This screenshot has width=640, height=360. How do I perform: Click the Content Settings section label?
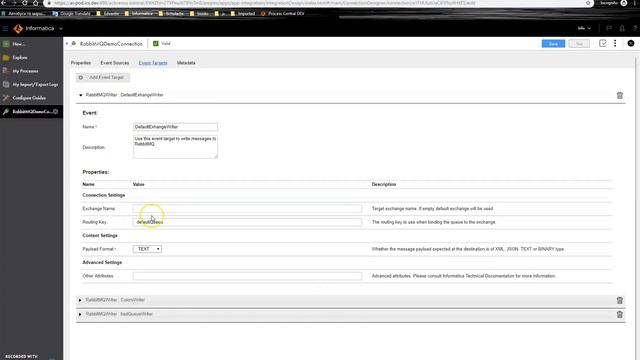coord(100,236)
